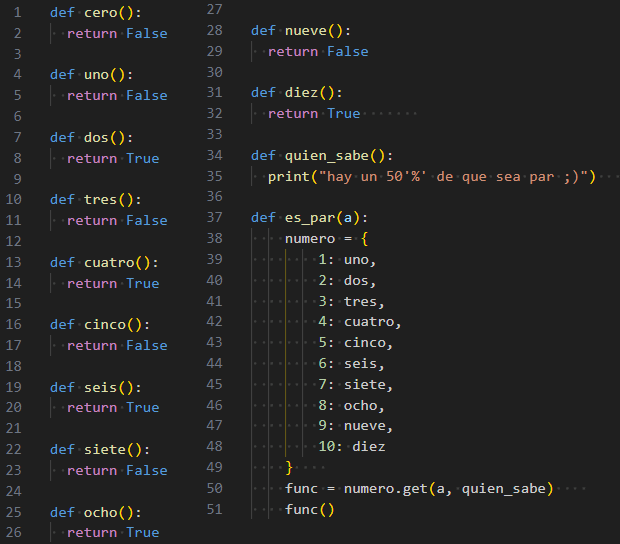This screenshot has height=544, width=620.
Task: Click 'numero.get' on line 50
Action: (x=386, y=489)
